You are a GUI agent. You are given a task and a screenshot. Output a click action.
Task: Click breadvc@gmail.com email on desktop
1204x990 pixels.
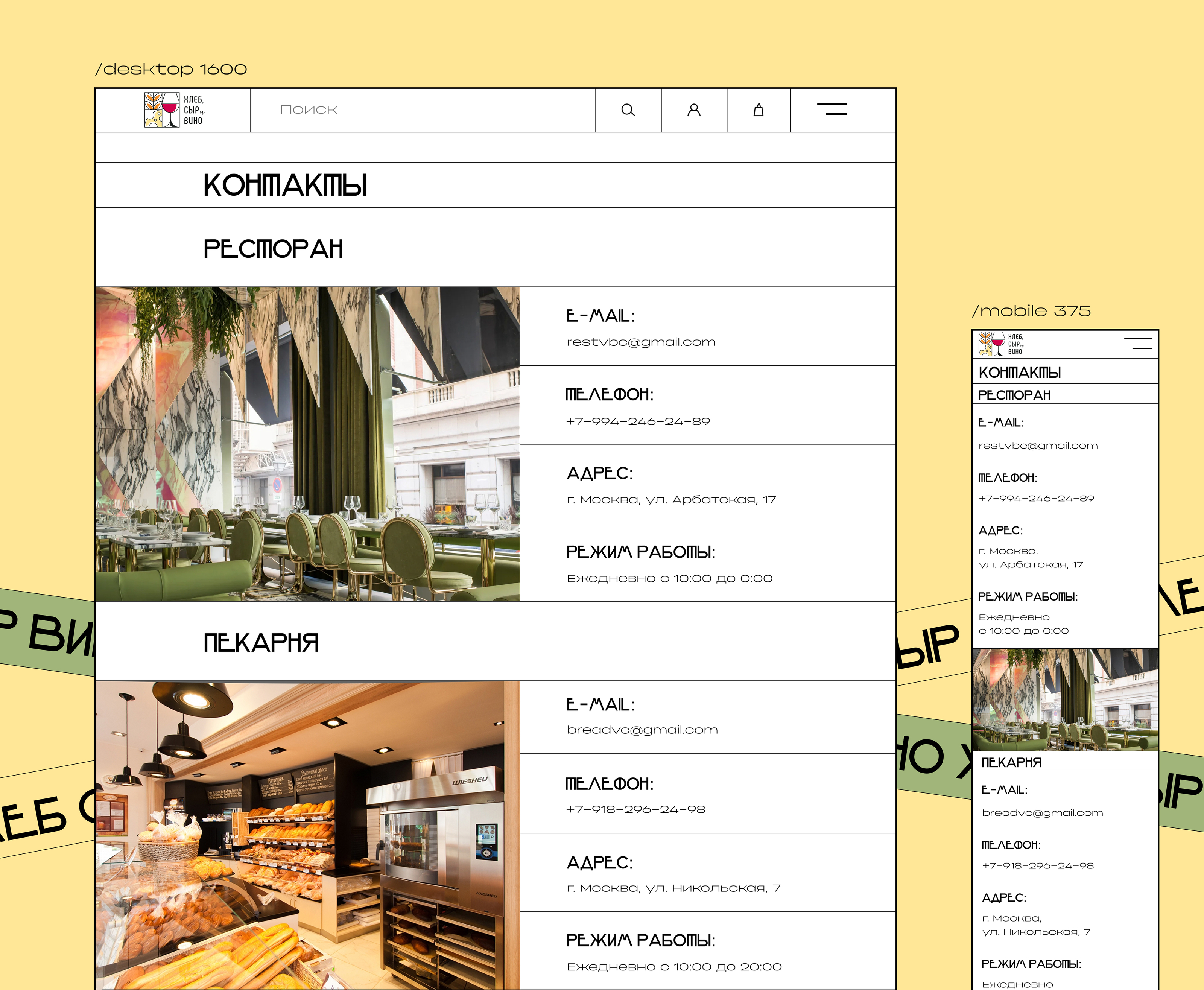point(642,730)
